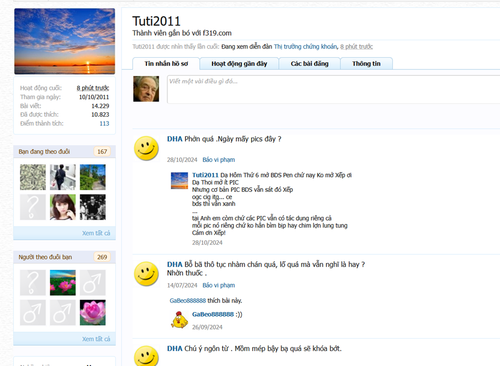The height and width of the screenshot is (366, 500).
Task: Open the question-mark avatar in following list
Action: tap(33, 207)
